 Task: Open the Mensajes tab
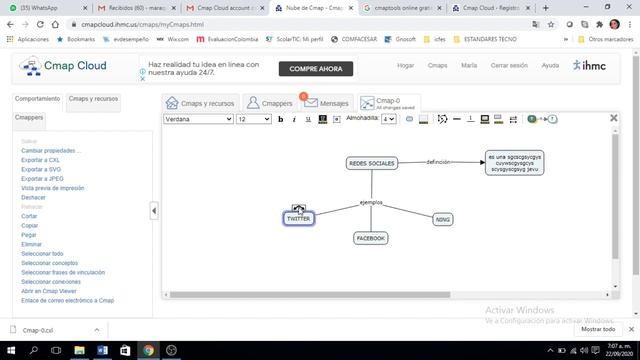coord(326,103)
